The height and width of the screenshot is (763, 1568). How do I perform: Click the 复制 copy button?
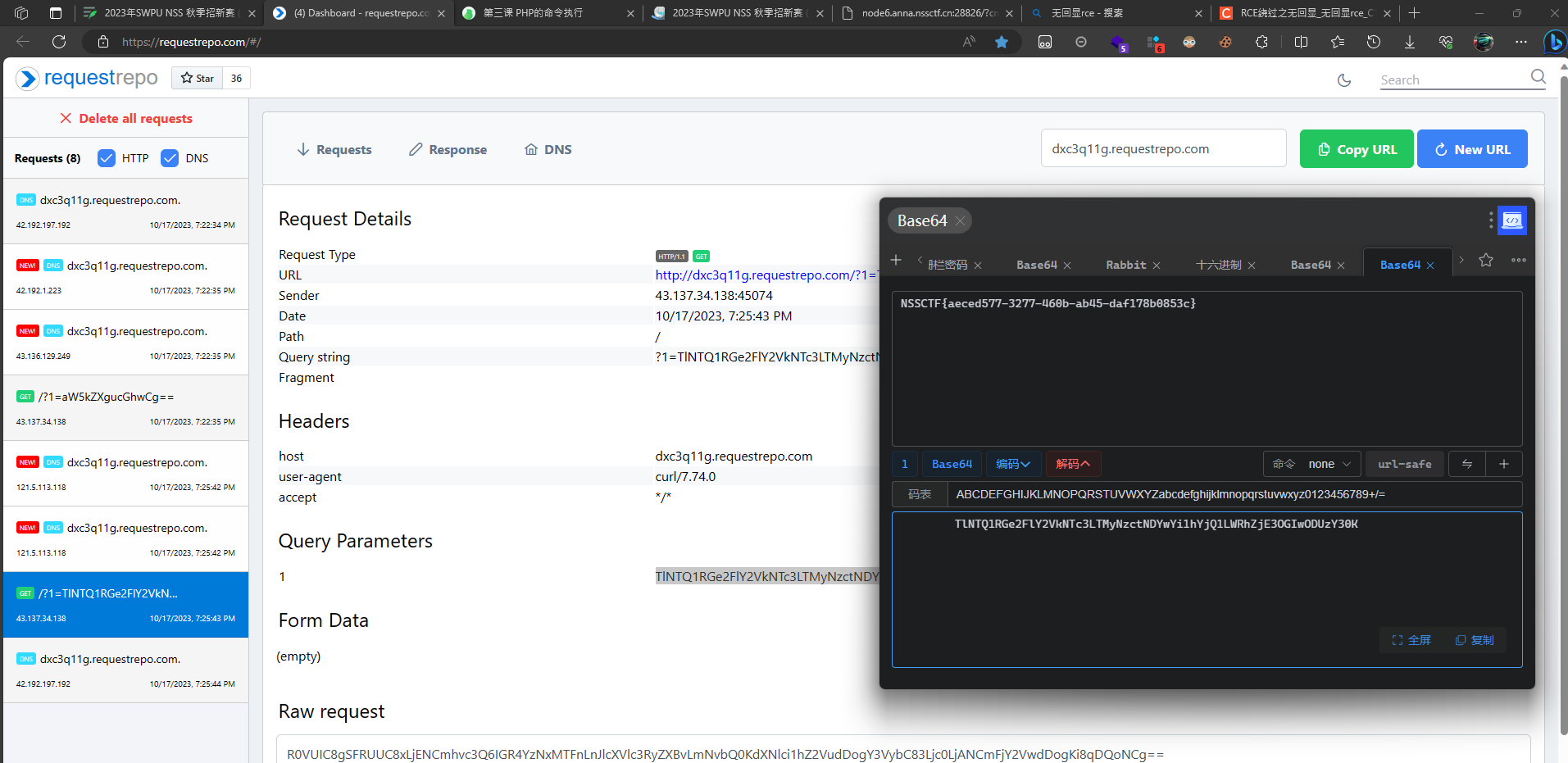pyautogui.click(x=1475, y=640)
